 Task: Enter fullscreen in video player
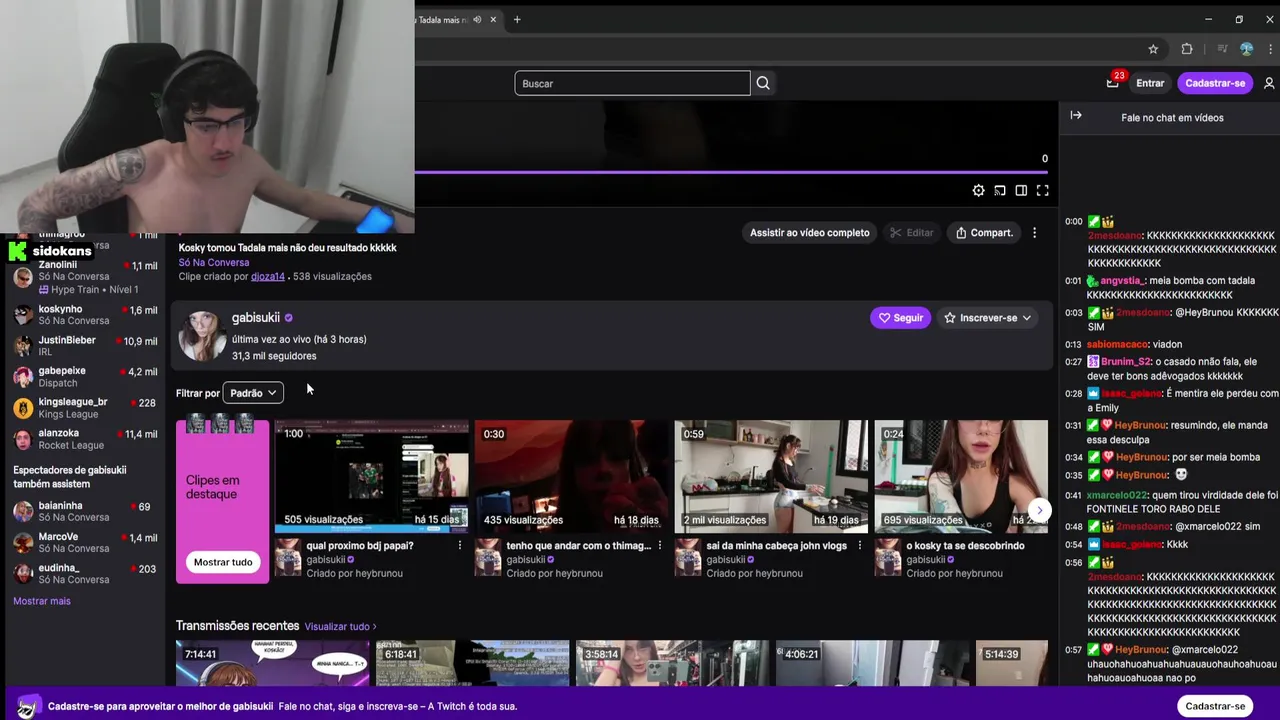click(x=1042, y=190)
